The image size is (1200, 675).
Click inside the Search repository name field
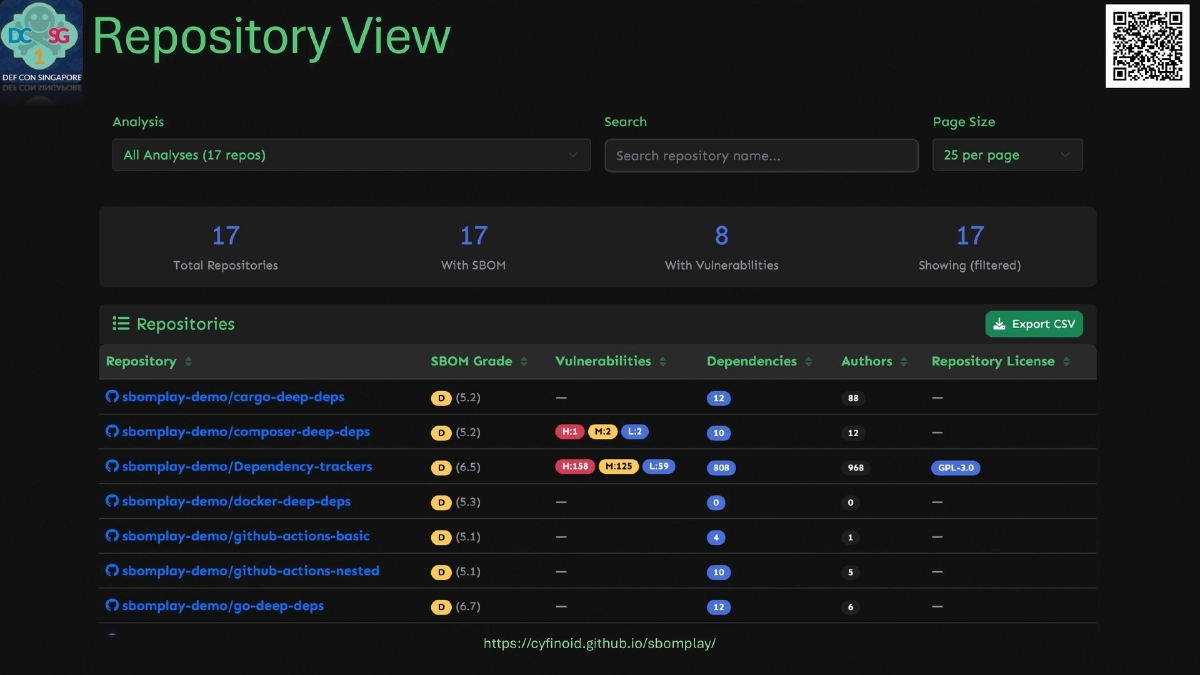point(761,155)
